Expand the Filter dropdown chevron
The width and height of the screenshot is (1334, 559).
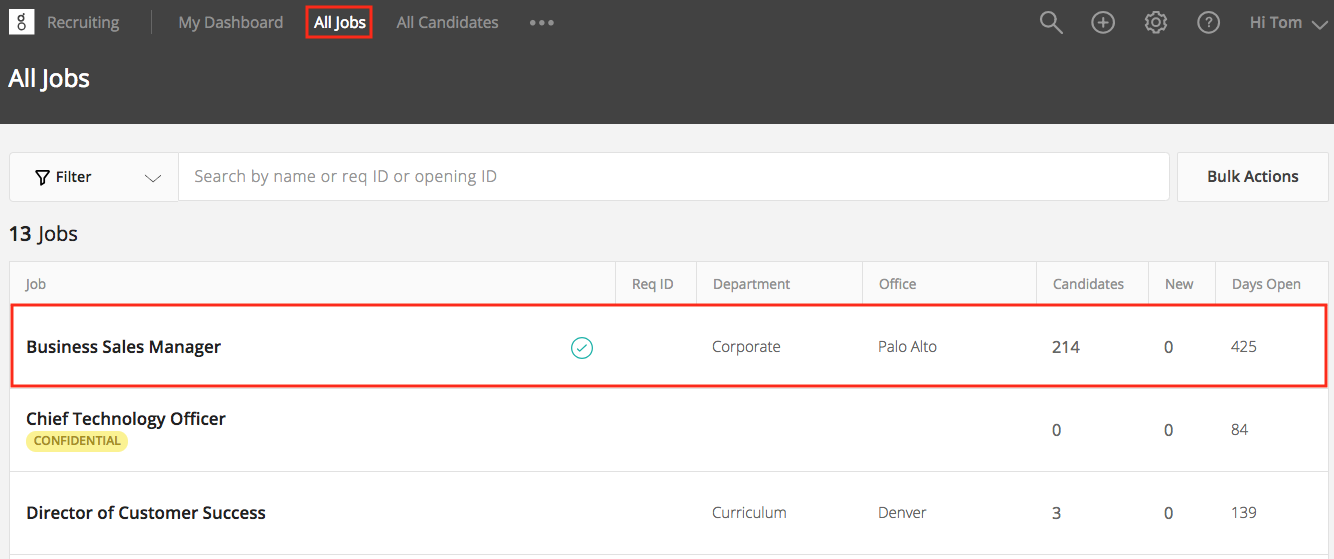(153, 178)
